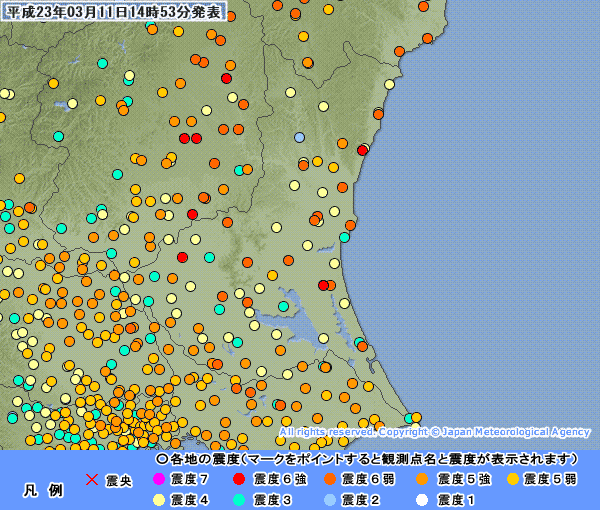The height and width of the screenshot is (510, 600).
Task: Click the orange 震度5強 legend circle
Action: click(x=422, y=480)
